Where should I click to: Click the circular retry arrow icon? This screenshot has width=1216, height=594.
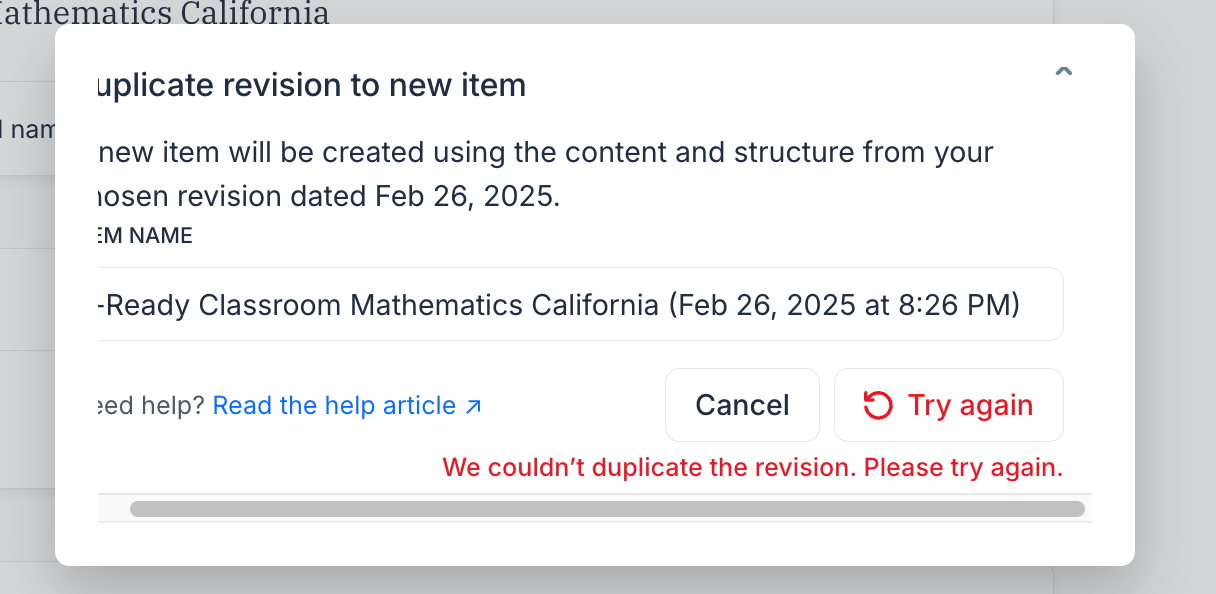[877, 405]
